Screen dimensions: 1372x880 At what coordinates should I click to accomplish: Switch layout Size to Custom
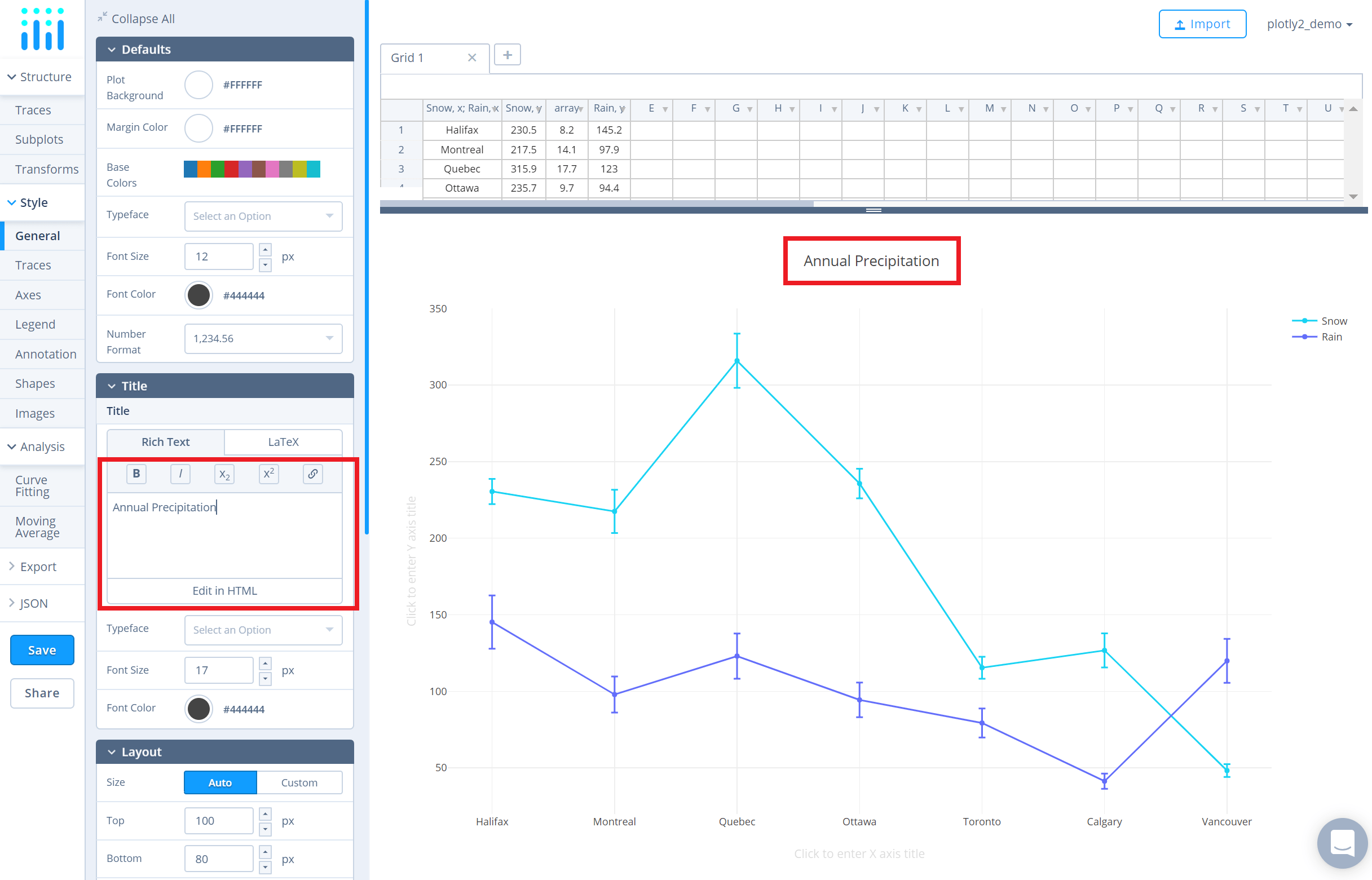(299, 782)
